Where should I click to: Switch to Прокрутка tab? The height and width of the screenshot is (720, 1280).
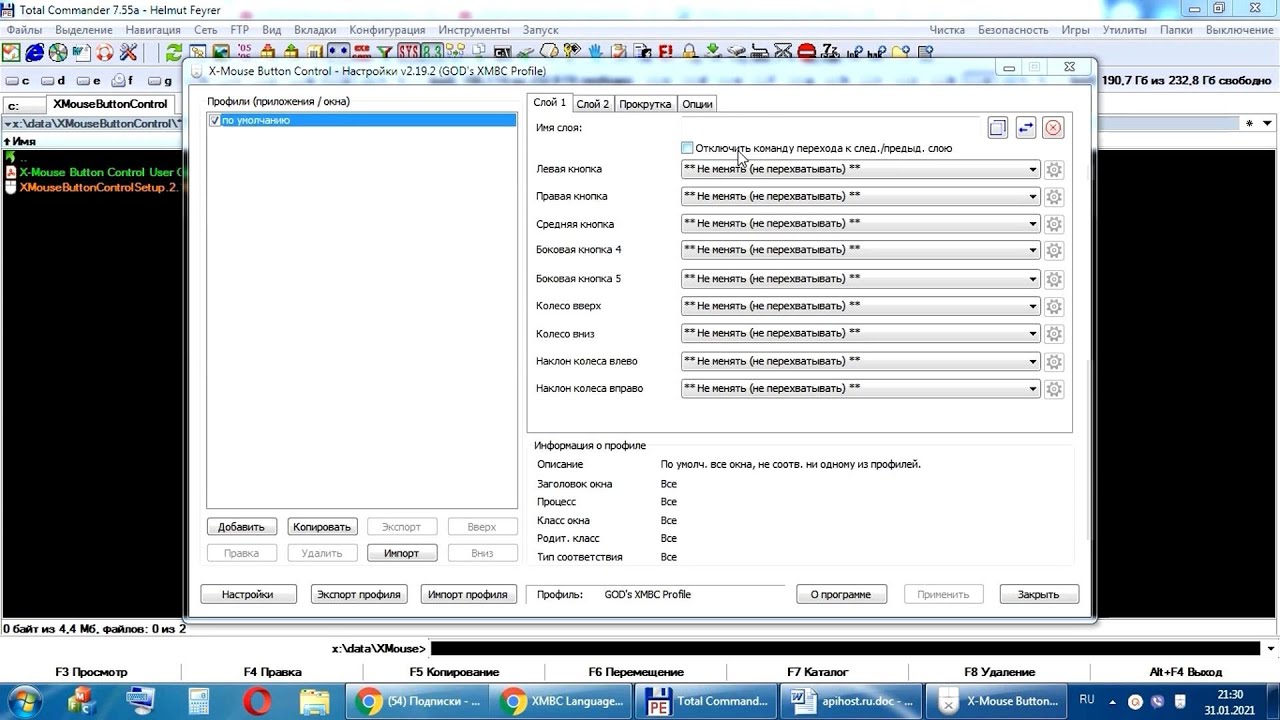[x=645, y=104]
